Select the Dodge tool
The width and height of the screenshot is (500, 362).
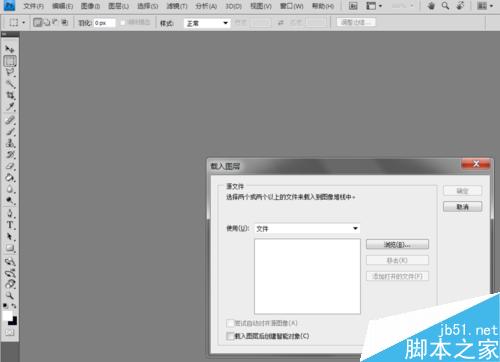(x=10, y=200)
